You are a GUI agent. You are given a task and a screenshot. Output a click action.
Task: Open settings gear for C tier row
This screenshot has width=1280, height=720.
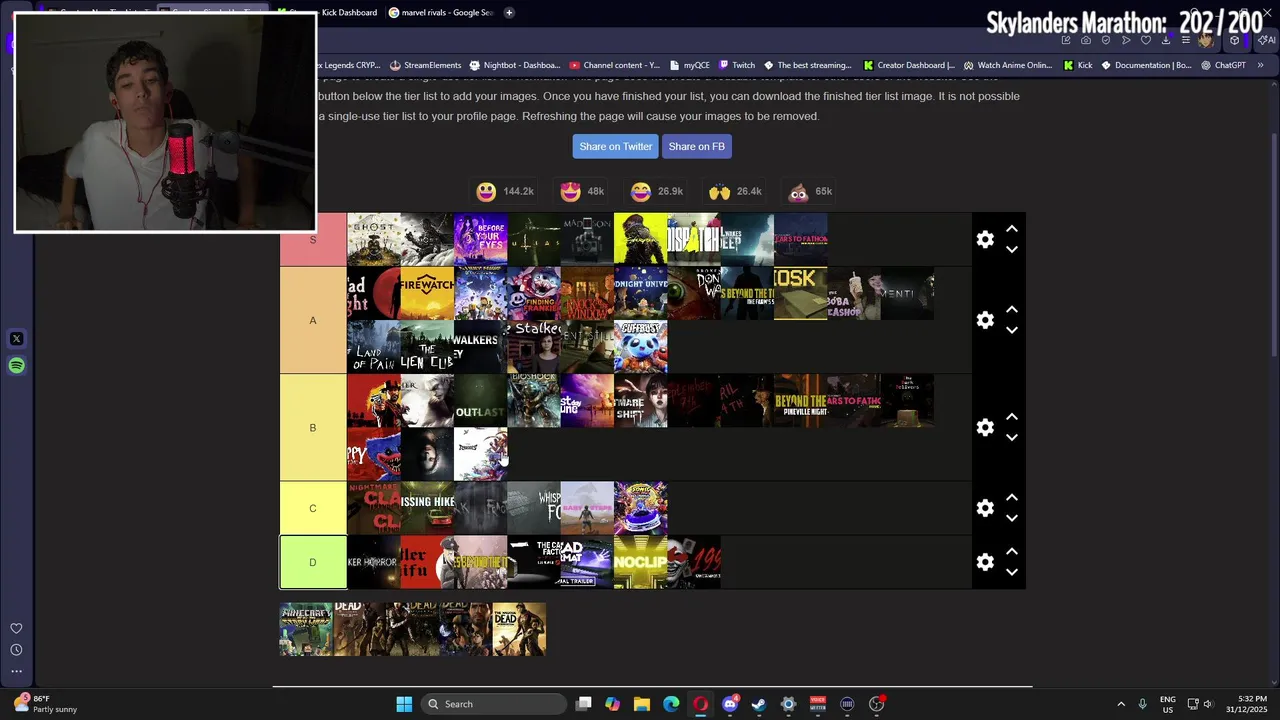click(x=985, y=508)
